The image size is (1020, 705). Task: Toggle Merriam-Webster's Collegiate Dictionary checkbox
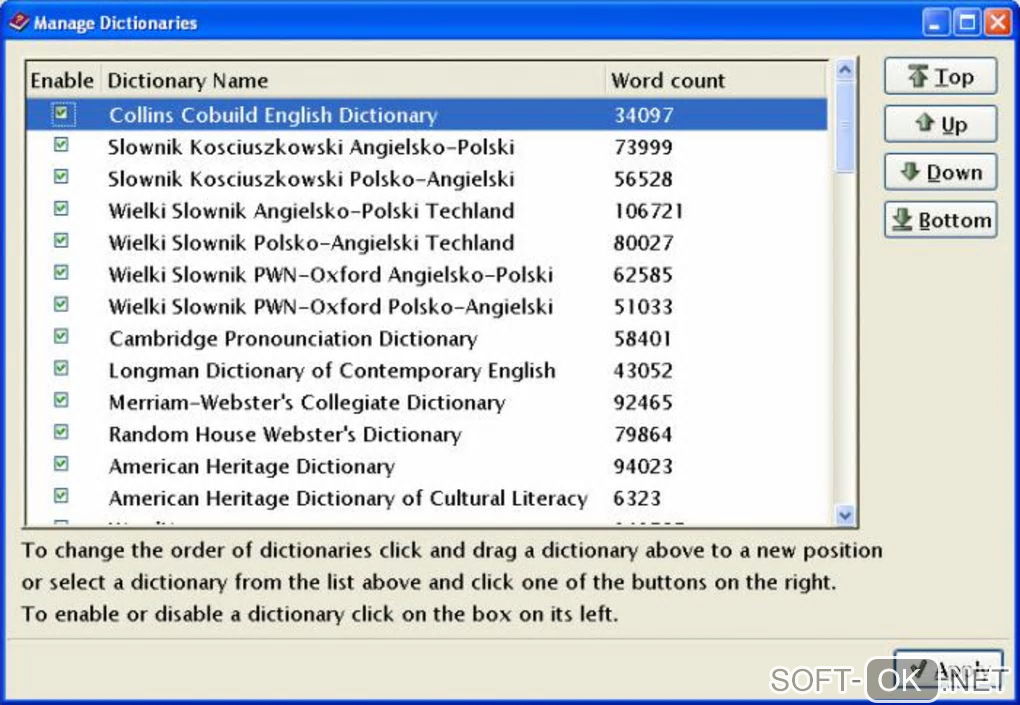(61, 399)
